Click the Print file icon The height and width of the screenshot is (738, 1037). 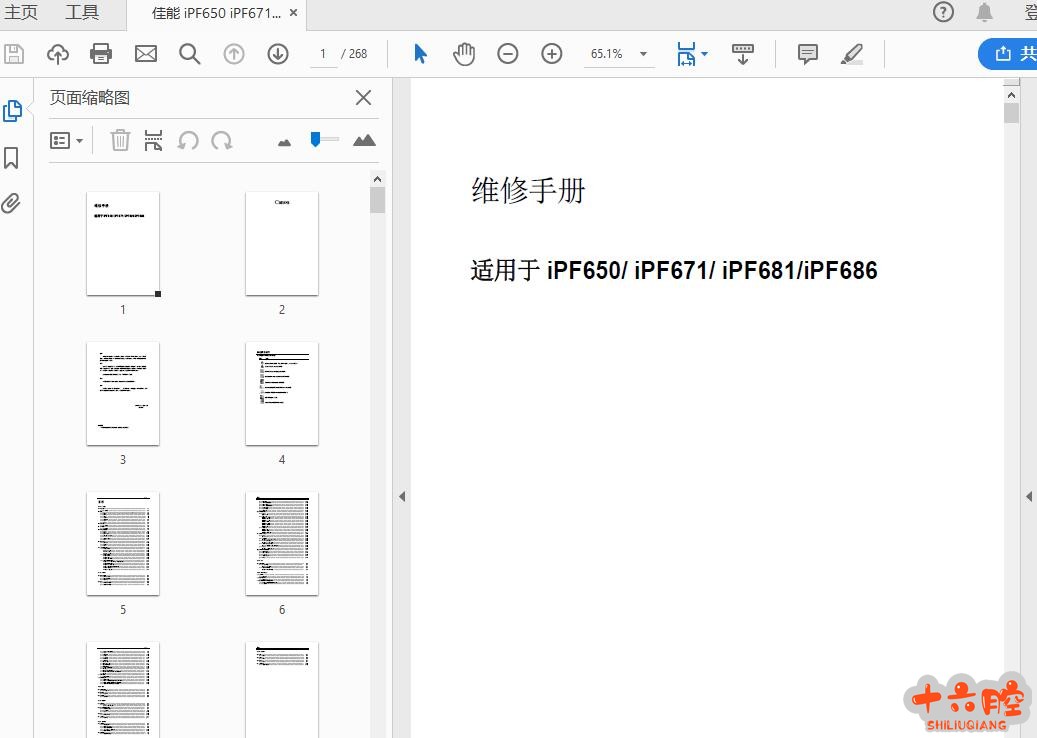point(101,54)
